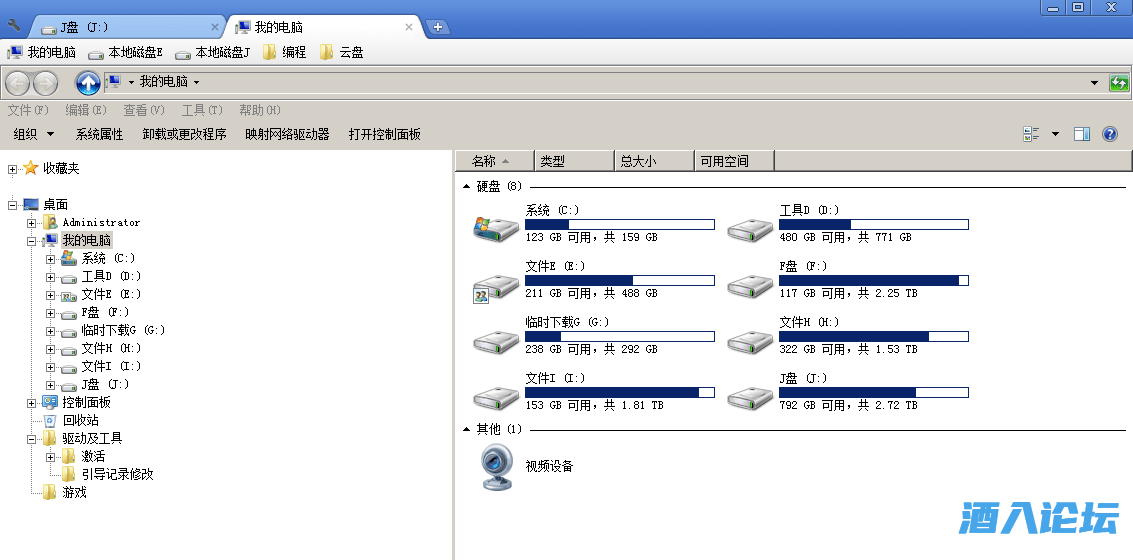1133x560 pixels.
Task: Open the 系统 (C:) drive icon
Action: click(x=495, y=226)
